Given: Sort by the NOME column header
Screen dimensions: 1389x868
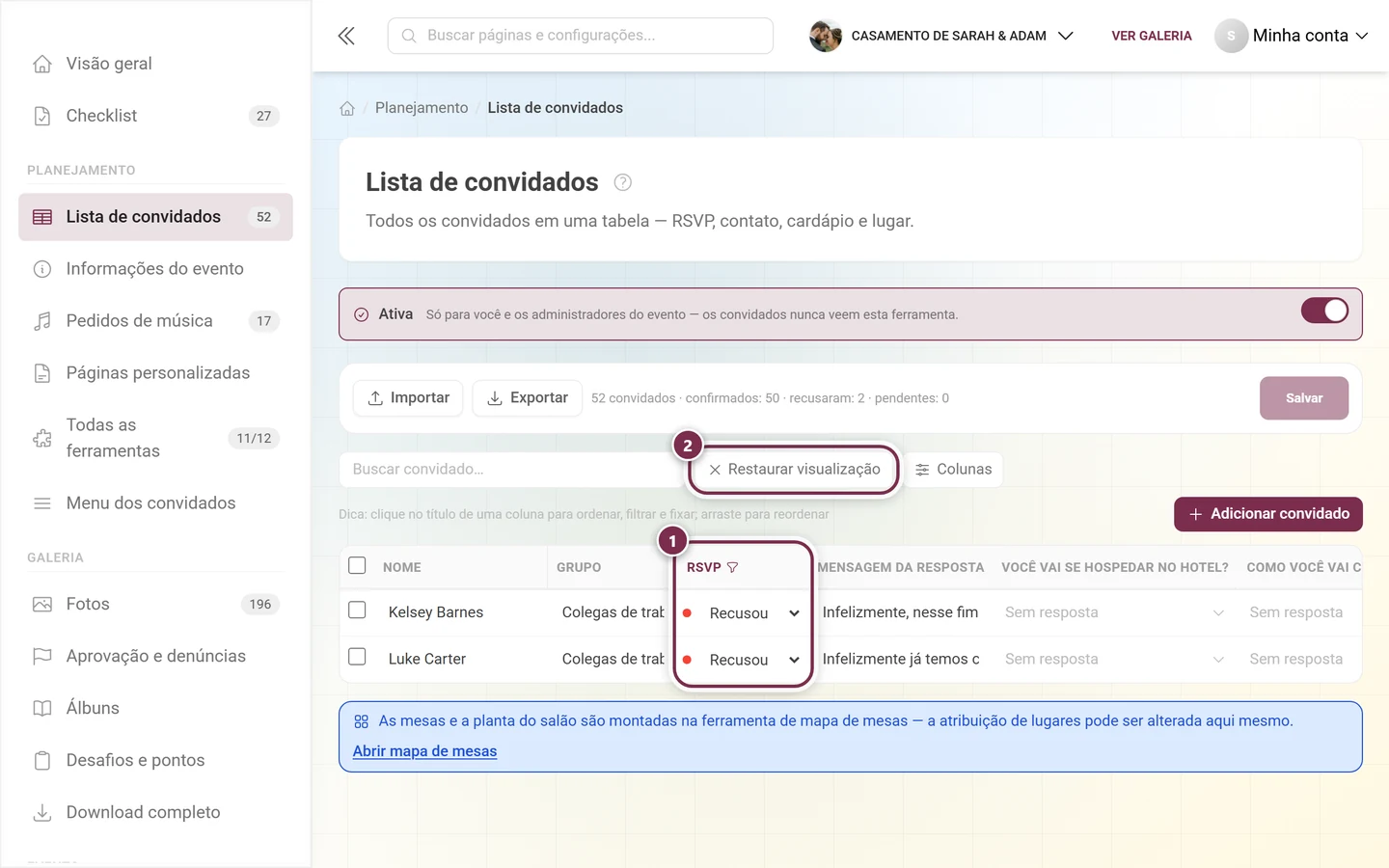Looking at the screenshot, I should pyautogui.click(x=402, y=567).
